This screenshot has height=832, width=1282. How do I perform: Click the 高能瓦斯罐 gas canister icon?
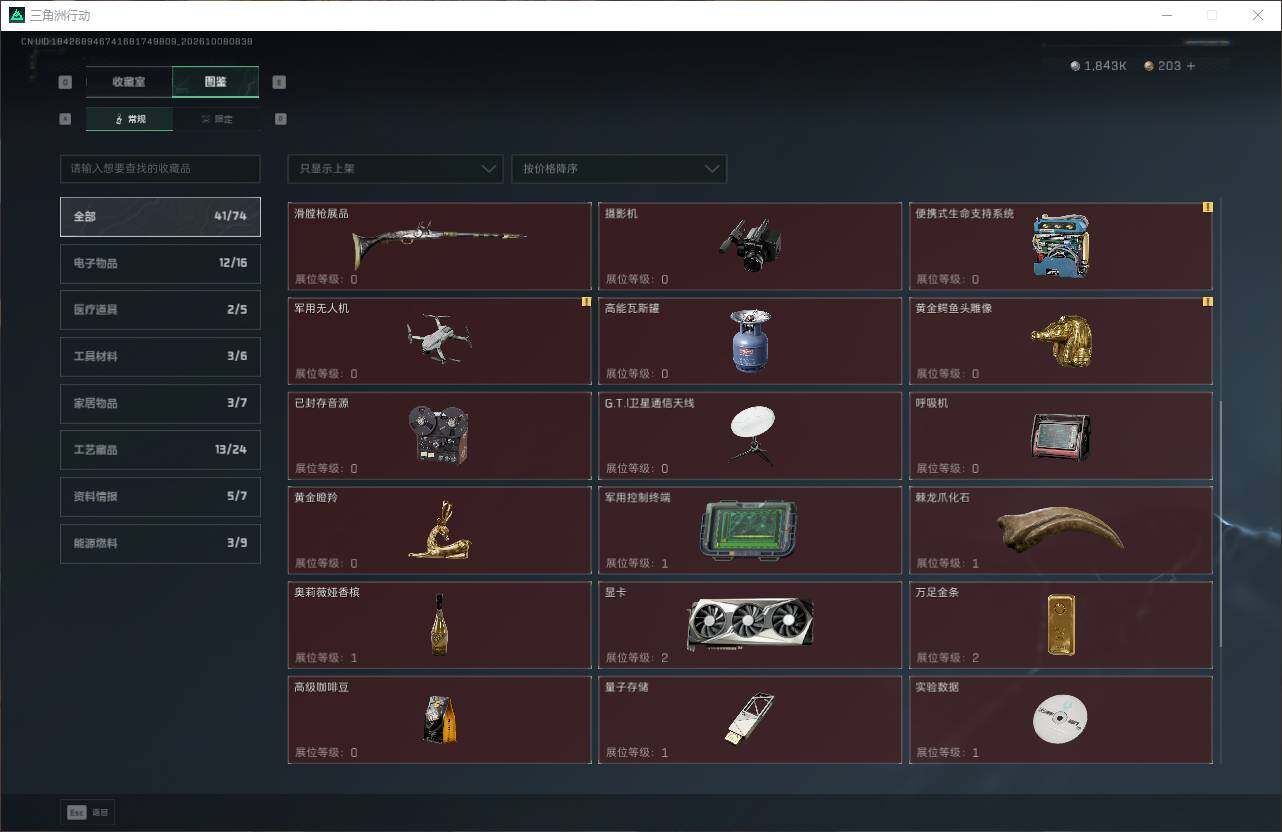[x=750, y=340]
